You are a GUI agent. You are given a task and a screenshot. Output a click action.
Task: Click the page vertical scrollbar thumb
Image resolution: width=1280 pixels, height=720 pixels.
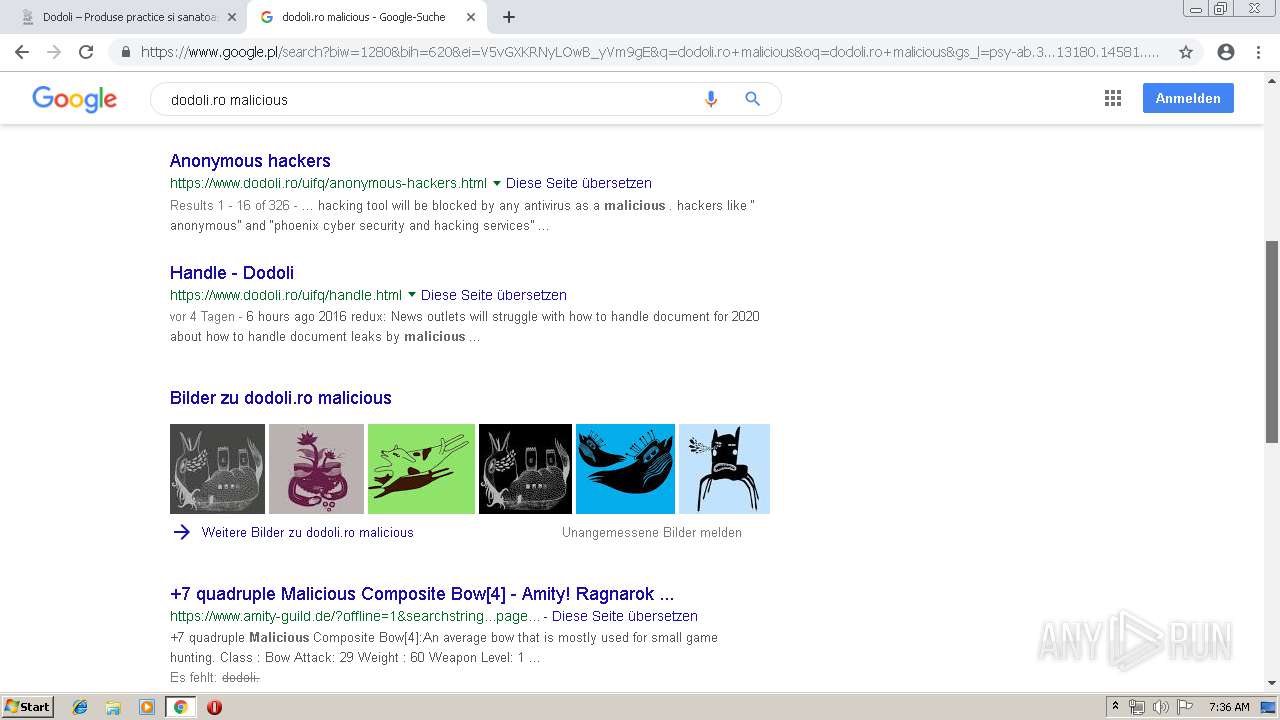[x=1272, y=341]
